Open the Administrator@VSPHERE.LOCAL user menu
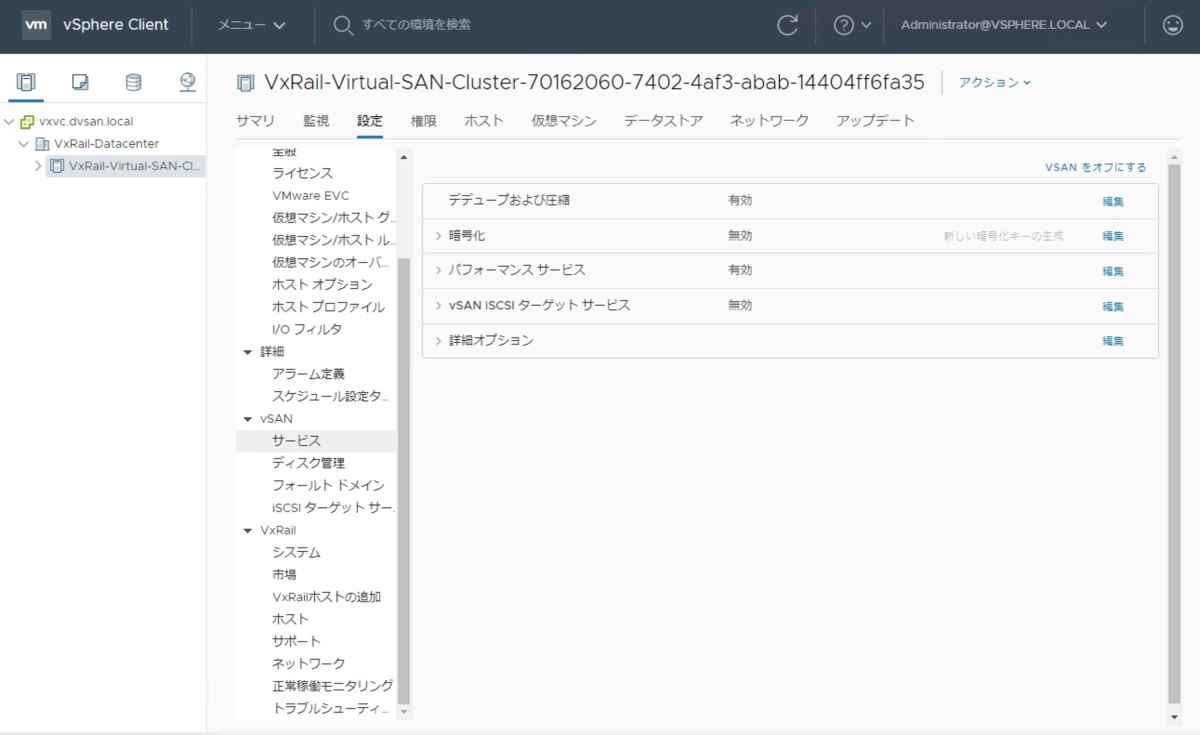This screenshot has width=1200, height=735. (1004, 25)
